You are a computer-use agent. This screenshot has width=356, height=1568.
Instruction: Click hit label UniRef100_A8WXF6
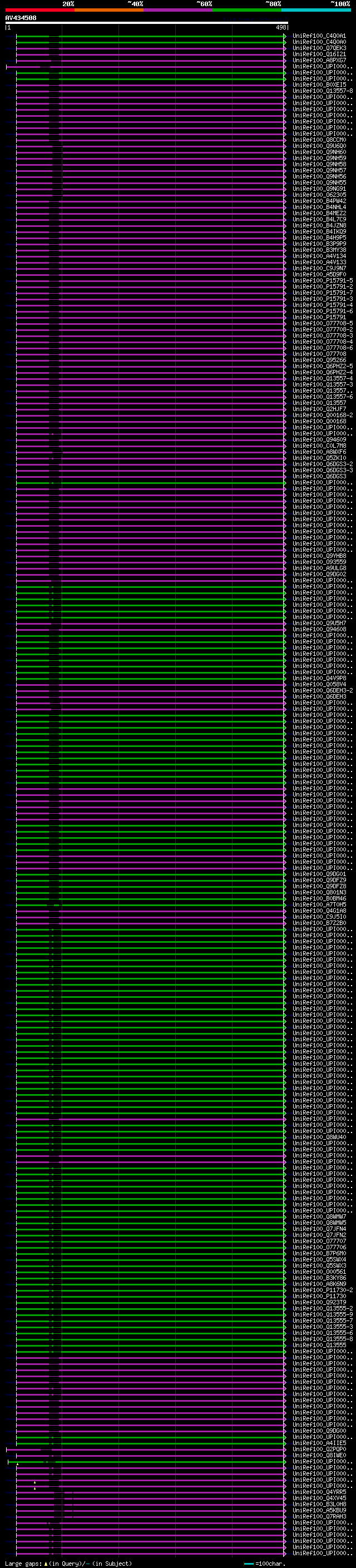[x=319, y=452]
